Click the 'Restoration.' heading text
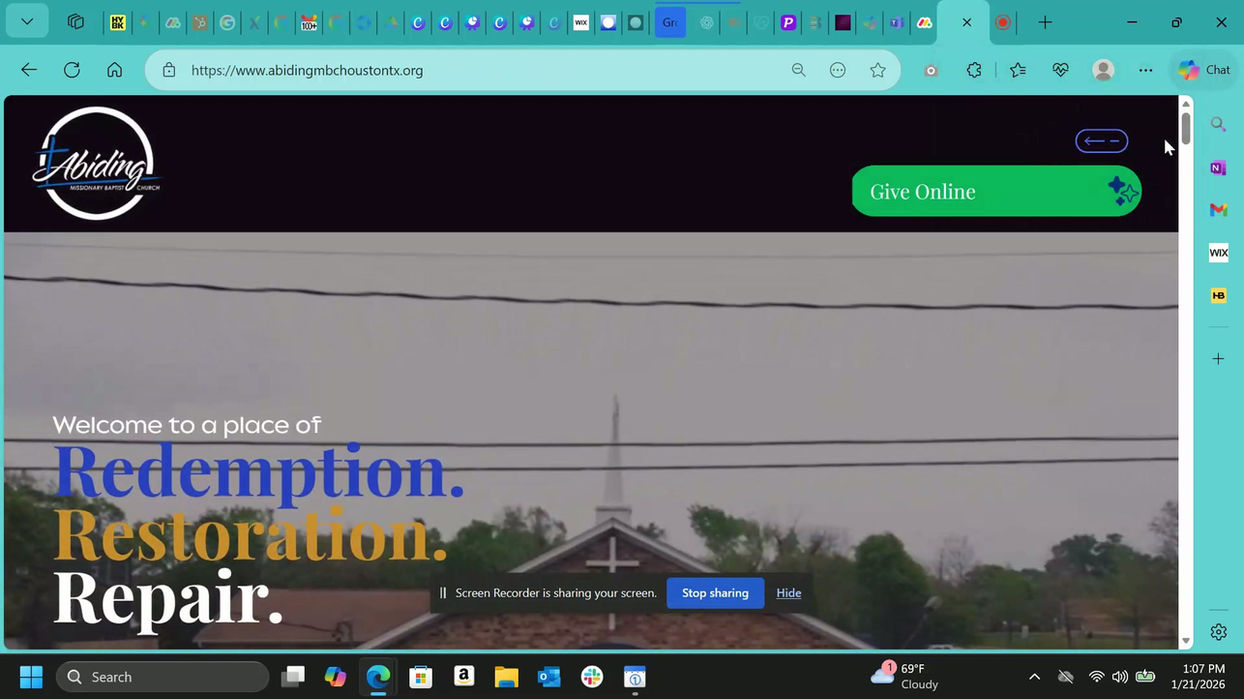 pos(250,534)
